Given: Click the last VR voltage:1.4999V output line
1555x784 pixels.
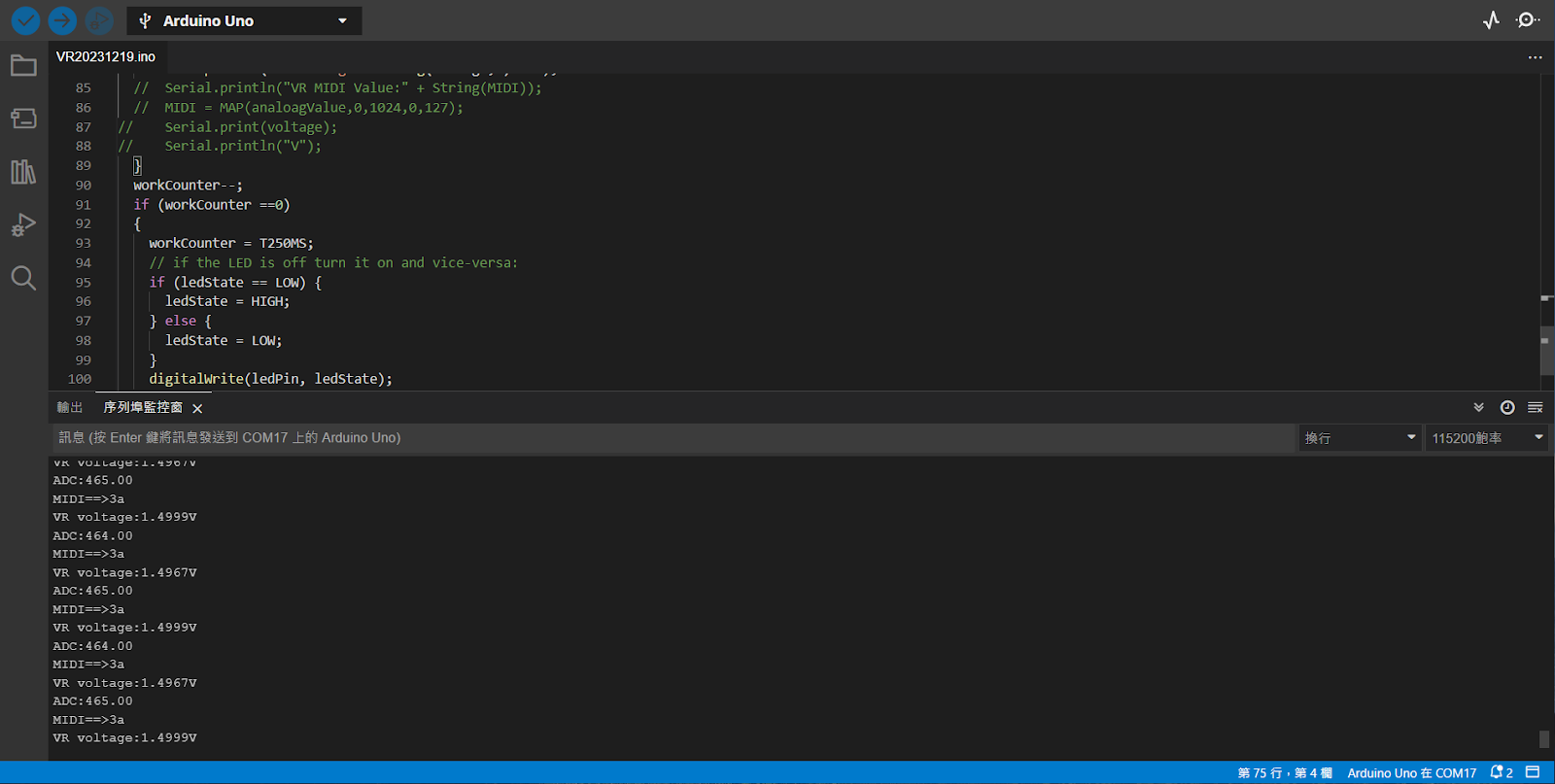Looking at the screenshot, I should (x=124, y=738).
